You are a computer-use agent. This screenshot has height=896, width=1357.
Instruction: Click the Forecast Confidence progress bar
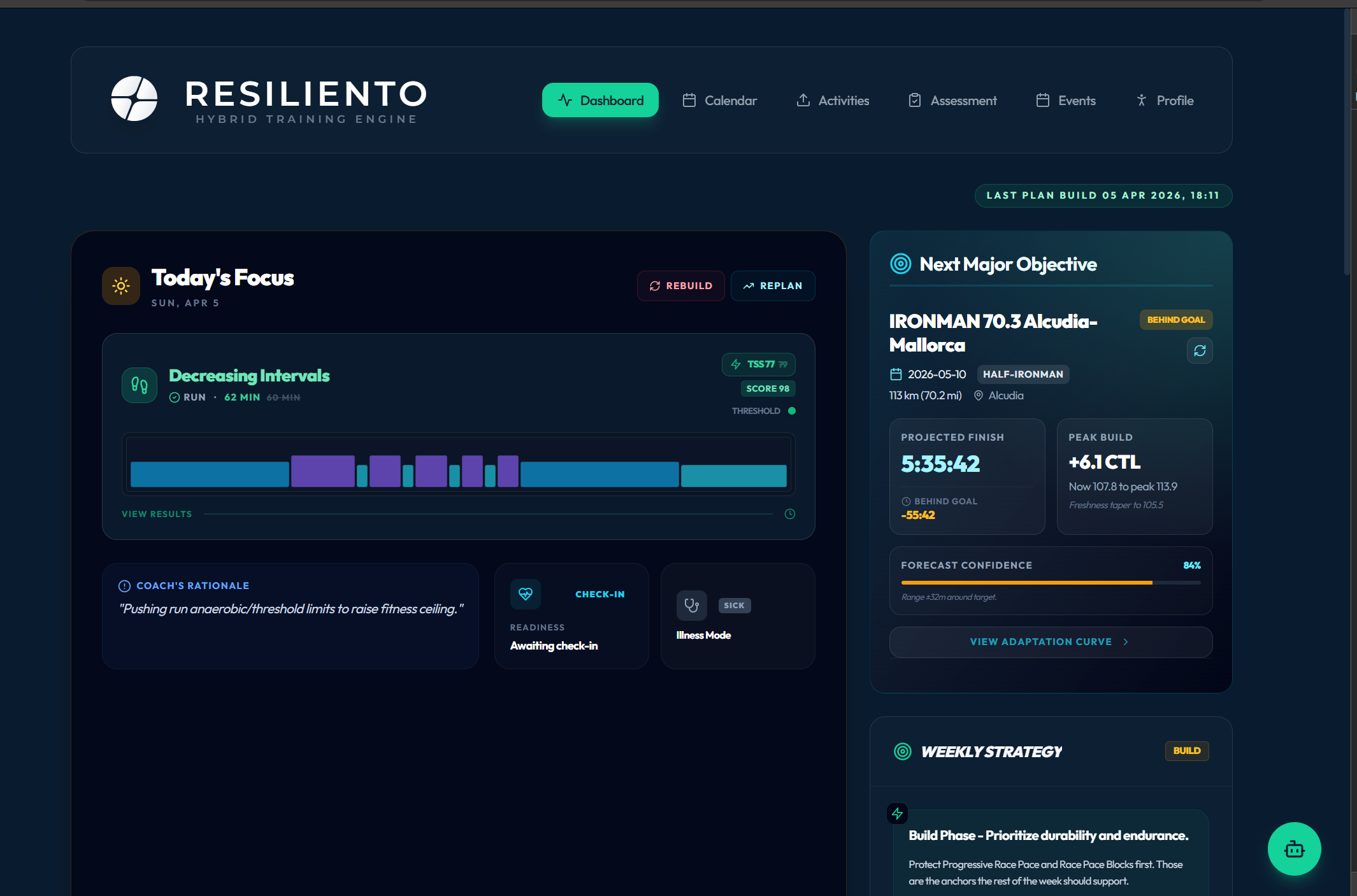[x=1051, y=583]
